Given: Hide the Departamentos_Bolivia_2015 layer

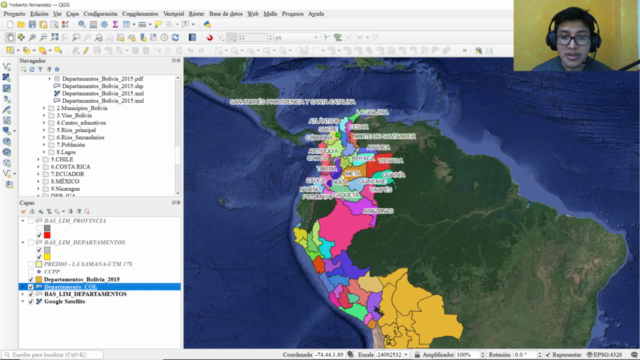Looking at the screenshot, I should click(x=31, y=280).
